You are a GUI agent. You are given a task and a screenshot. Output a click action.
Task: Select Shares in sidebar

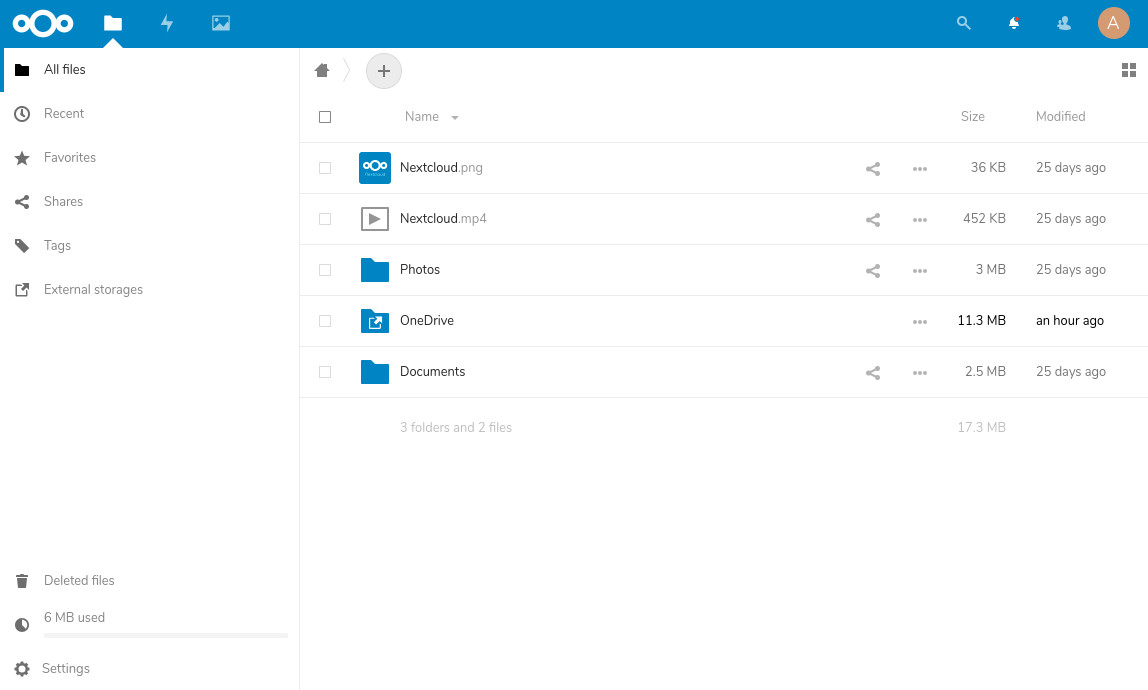pos(149,201)
